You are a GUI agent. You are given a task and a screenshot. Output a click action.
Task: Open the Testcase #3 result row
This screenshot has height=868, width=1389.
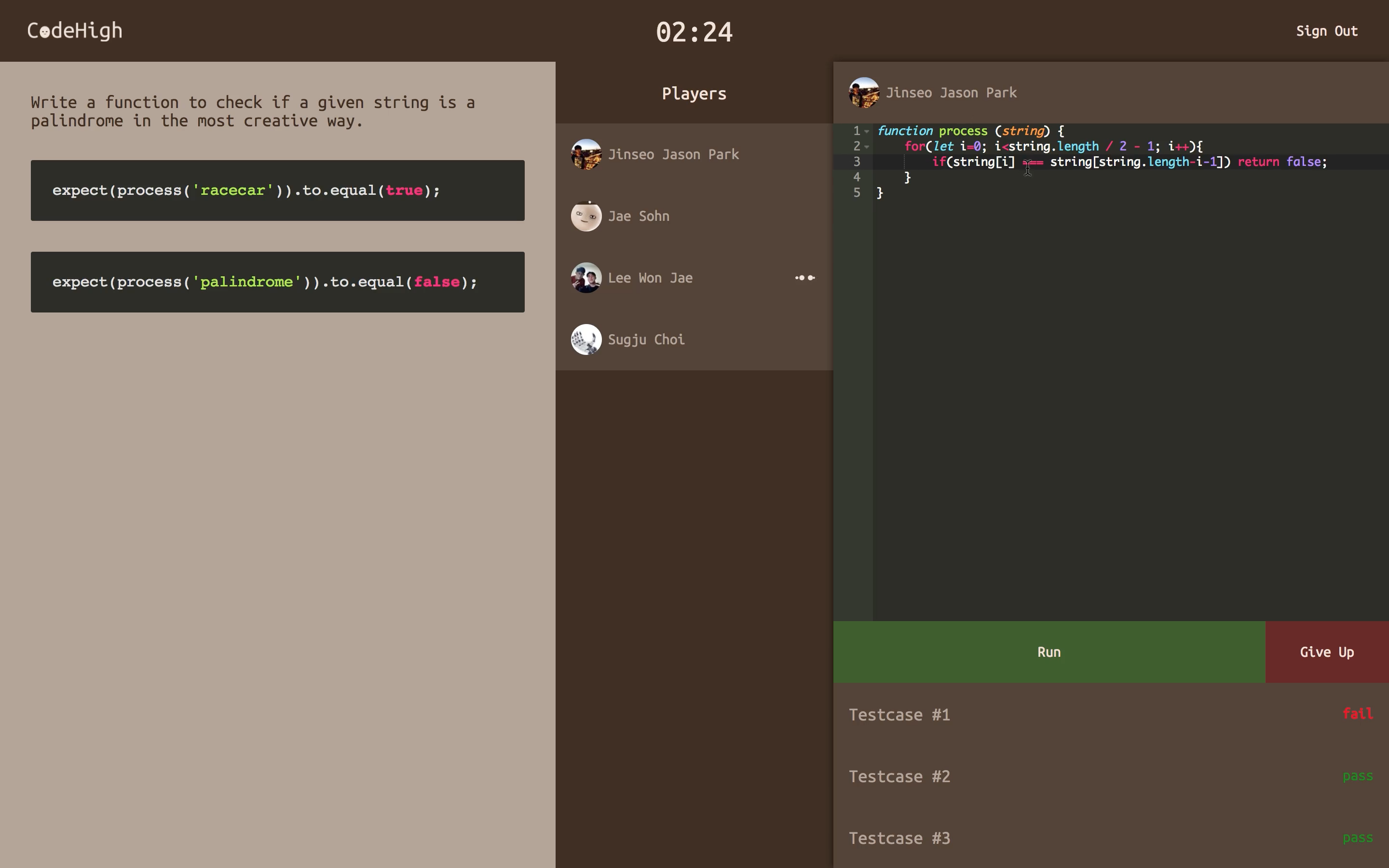point(1111,838)
